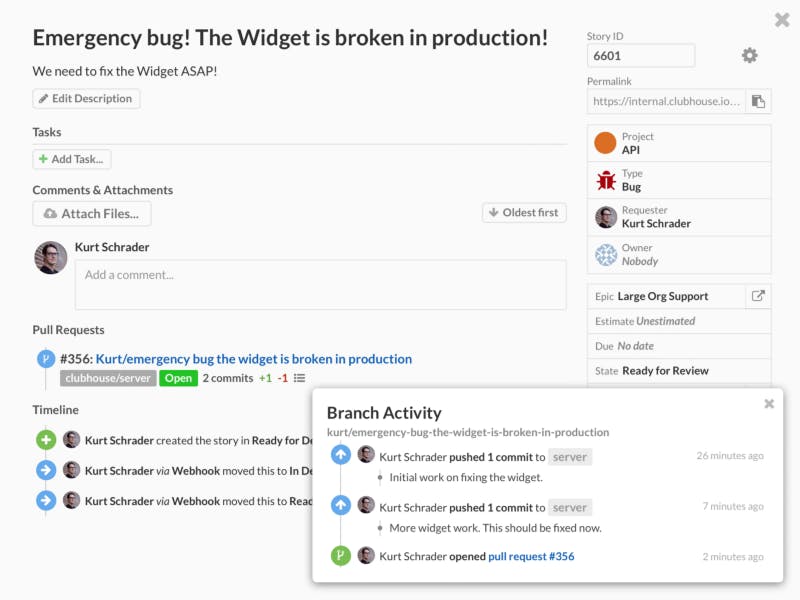
Task: Click the blue pull request branch icon
Action: point(46,359)
